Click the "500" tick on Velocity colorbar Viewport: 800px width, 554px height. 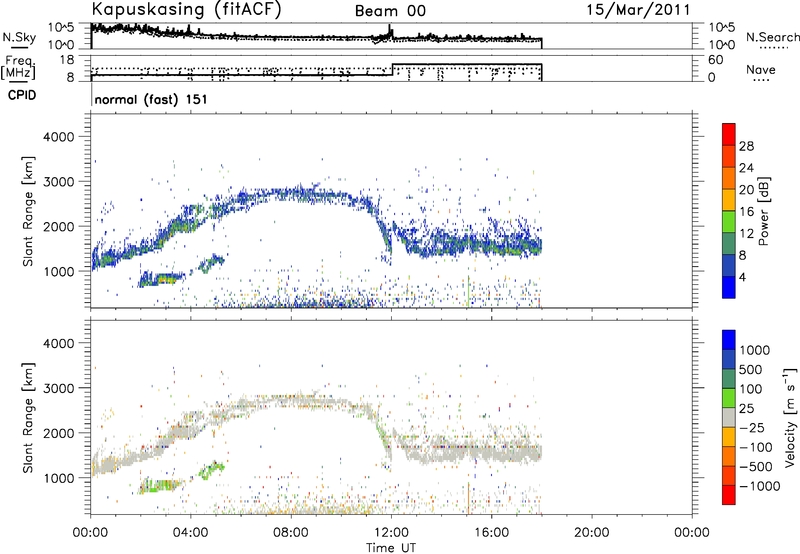pyautogui.click(x=750, y=369)
